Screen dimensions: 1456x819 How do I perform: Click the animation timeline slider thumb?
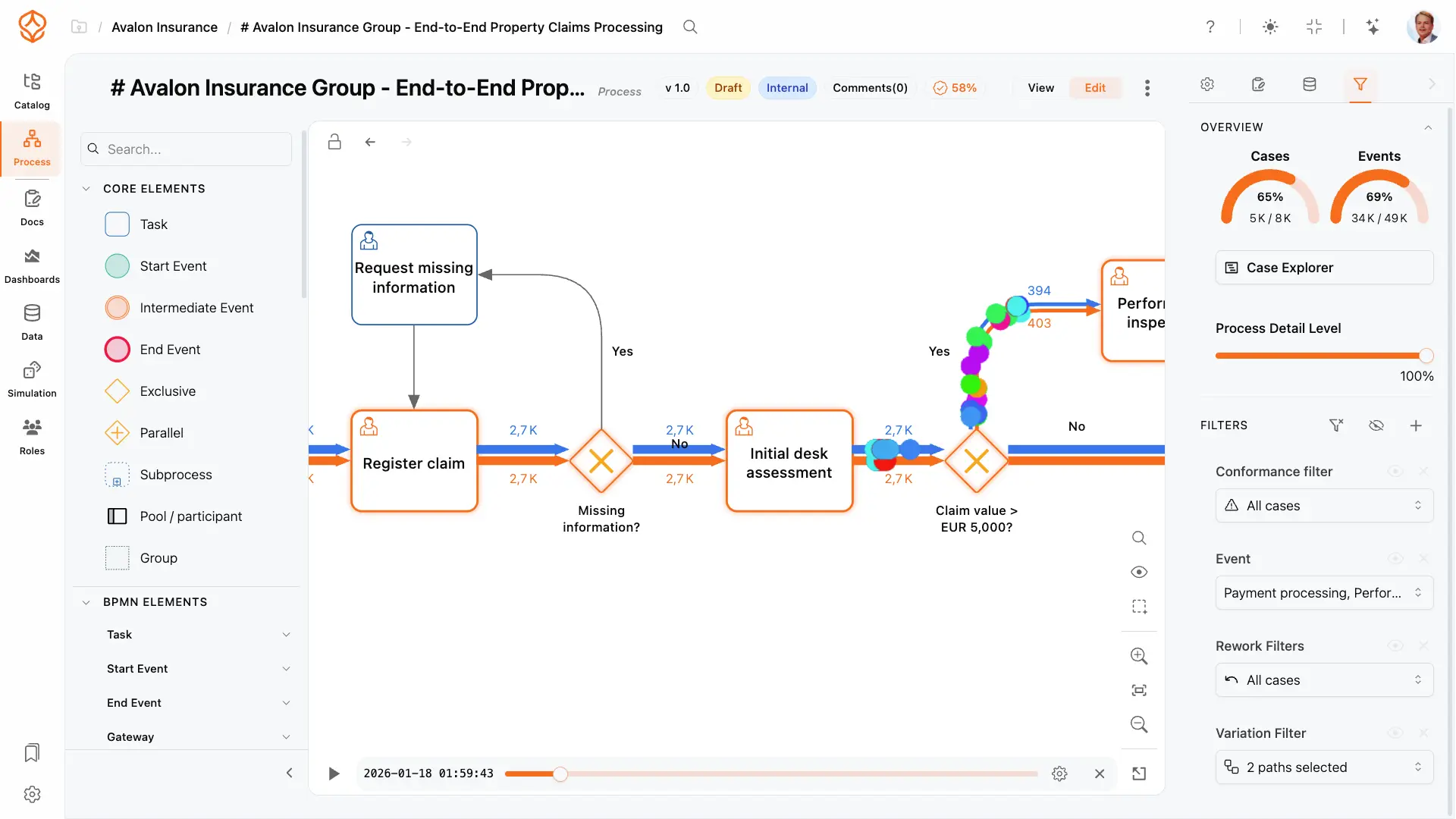tap(560, 773)
